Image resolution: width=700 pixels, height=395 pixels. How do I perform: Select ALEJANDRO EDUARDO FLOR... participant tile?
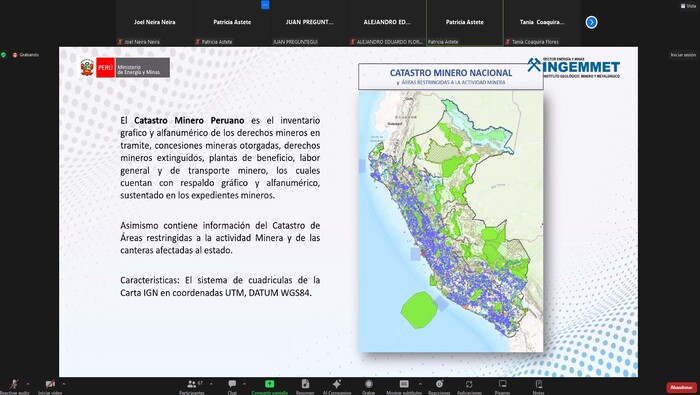[x=387, y=23]
